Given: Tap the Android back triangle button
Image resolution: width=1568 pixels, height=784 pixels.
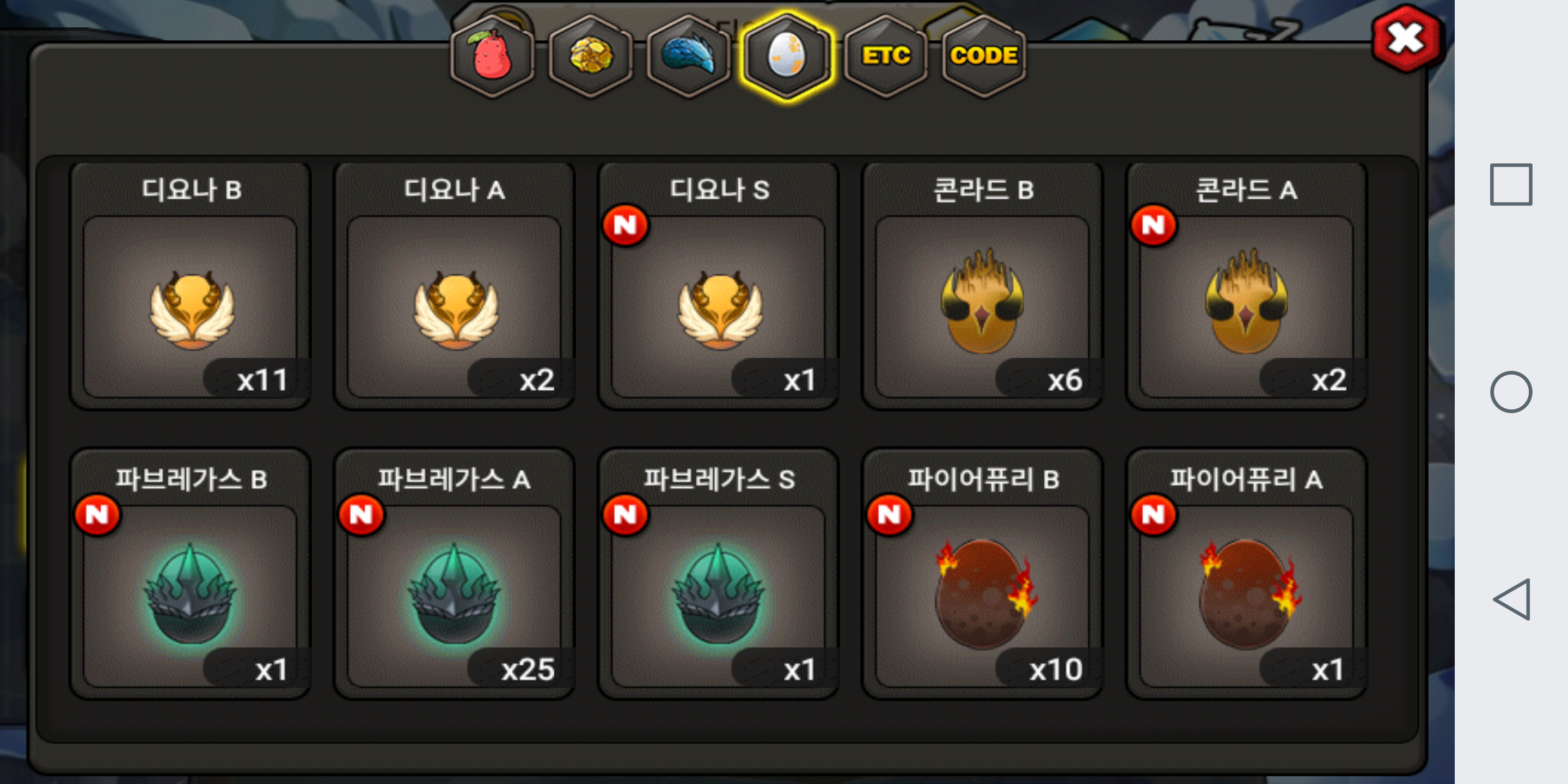Looking at the screenshot, I should [x=1512, y=599].
